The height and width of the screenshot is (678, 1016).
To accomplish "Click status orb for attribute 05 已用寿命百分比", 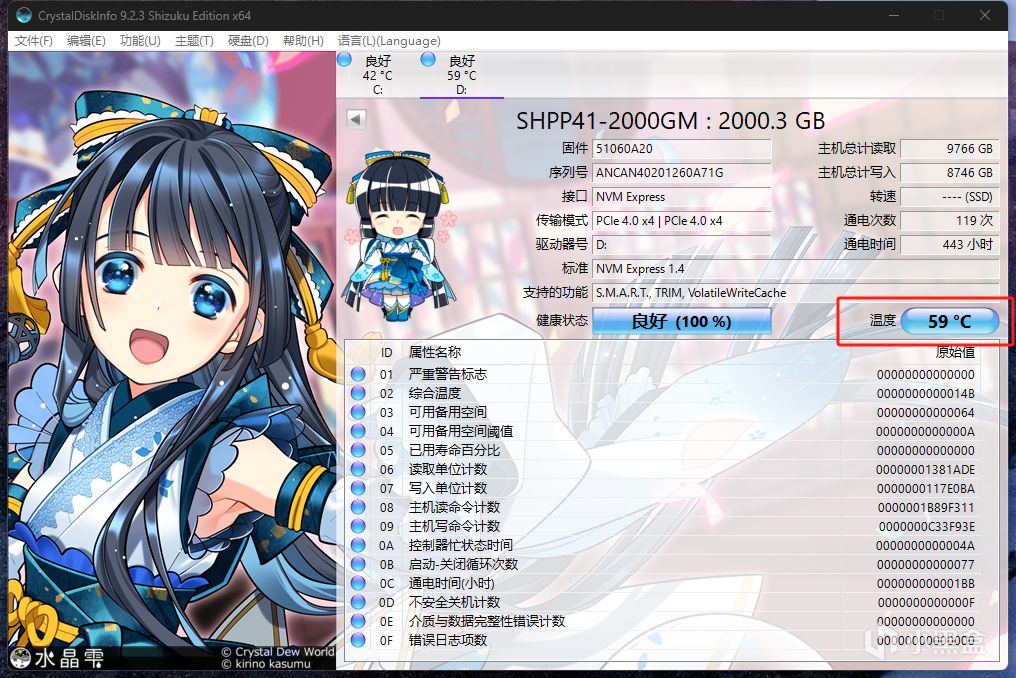I will point(358,450).
